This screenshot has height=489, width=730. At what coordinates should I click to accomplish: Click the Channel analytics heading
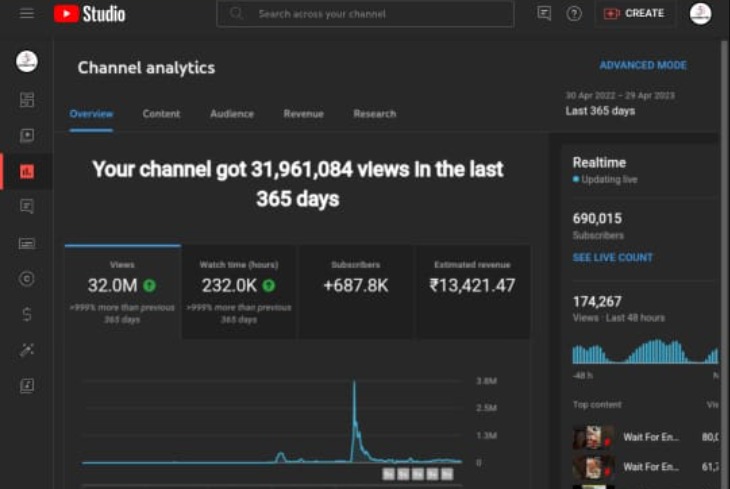pos(146,68)
